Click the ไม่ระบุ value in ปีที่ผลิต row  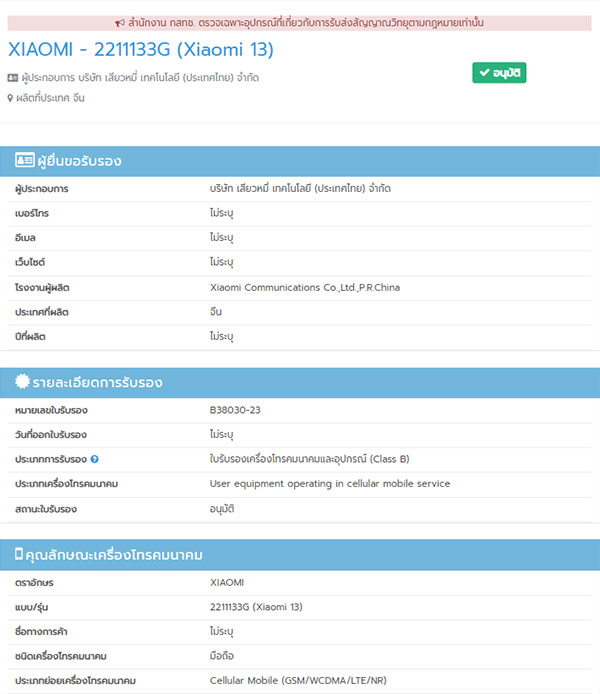[x=221, y=336]
